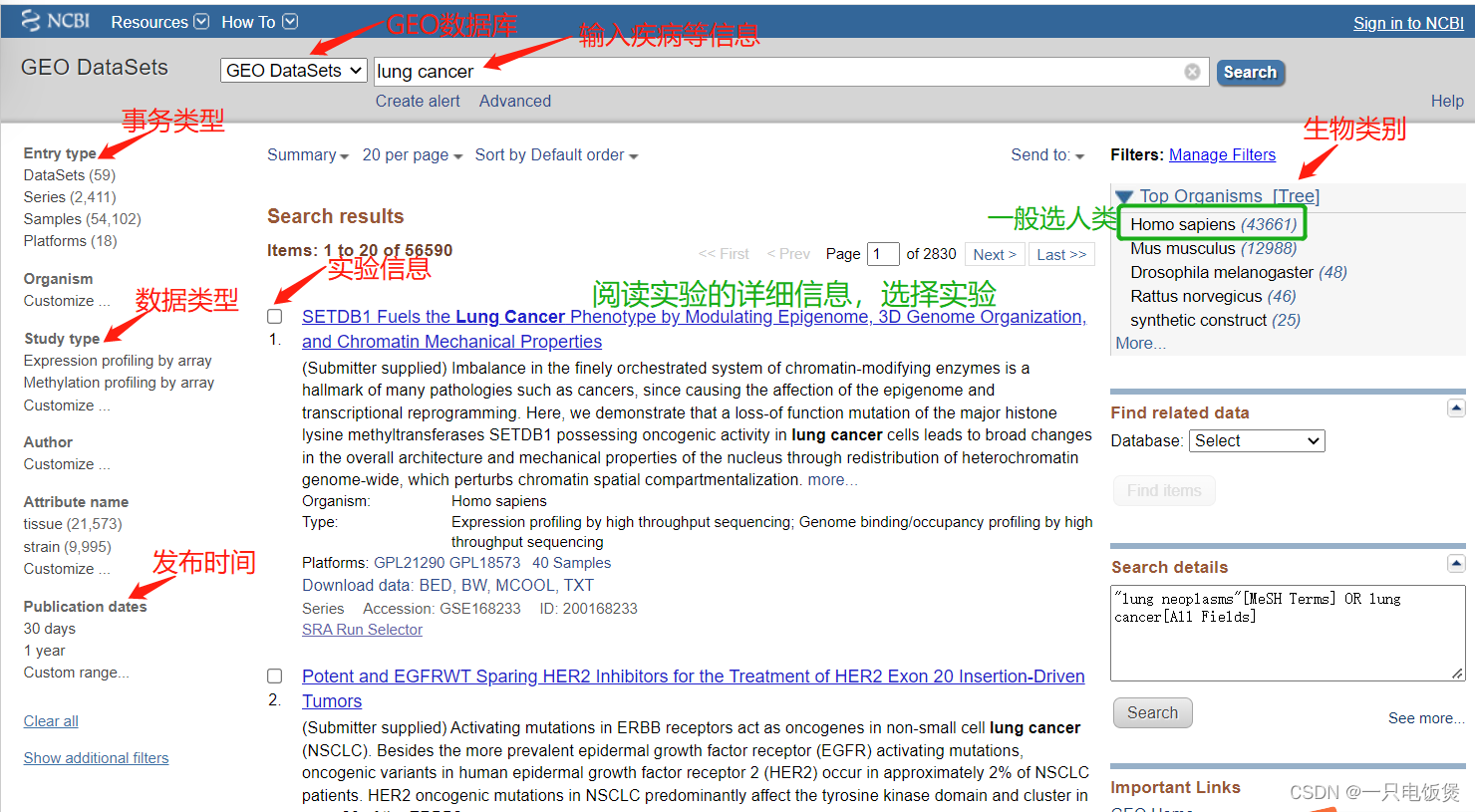
Task: Select synthetic construct (25) organism
Action: pos(1216,321)
